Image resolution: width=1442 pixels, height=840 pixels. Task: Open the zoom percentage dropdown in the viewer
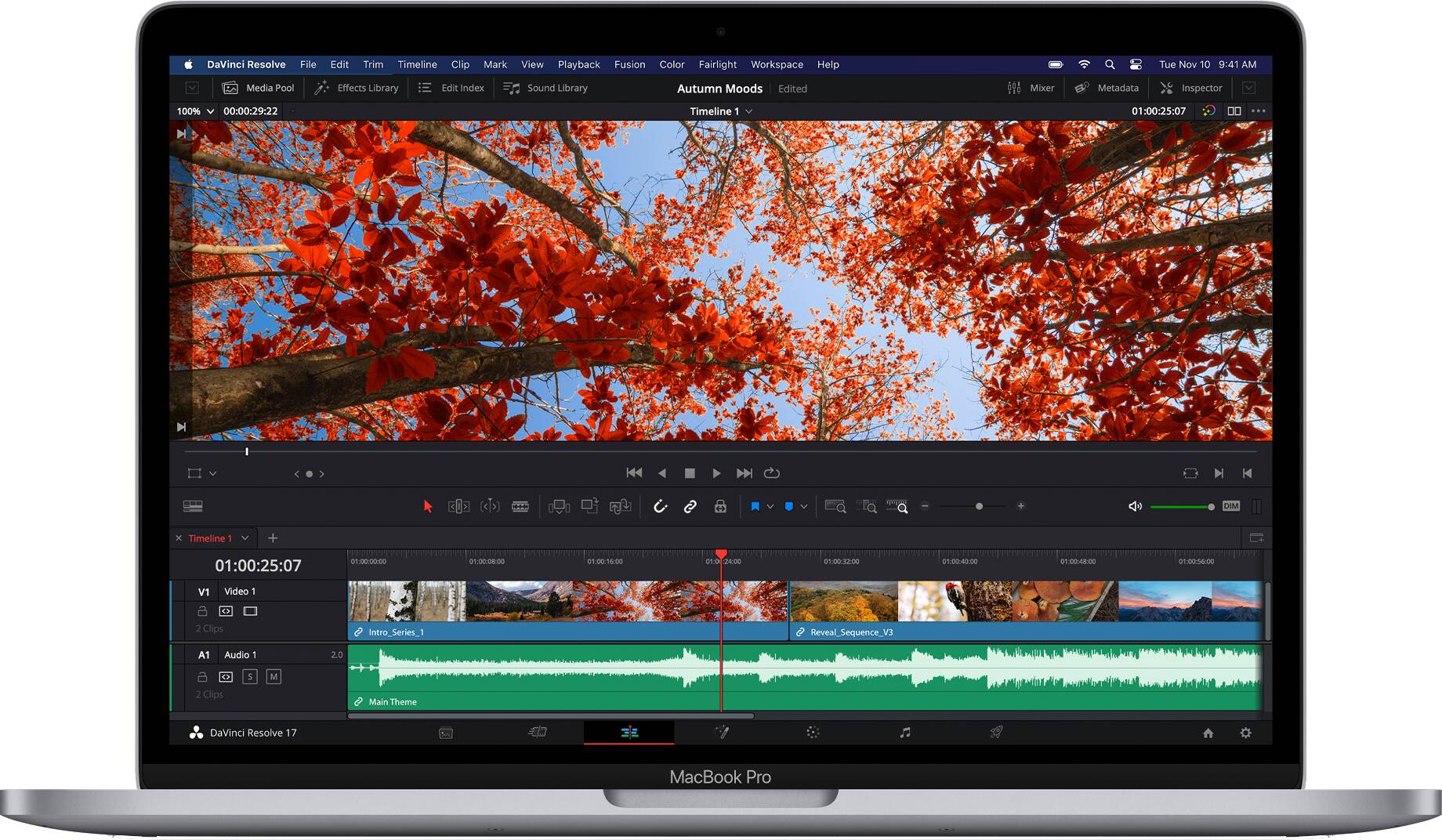[194, 111]
